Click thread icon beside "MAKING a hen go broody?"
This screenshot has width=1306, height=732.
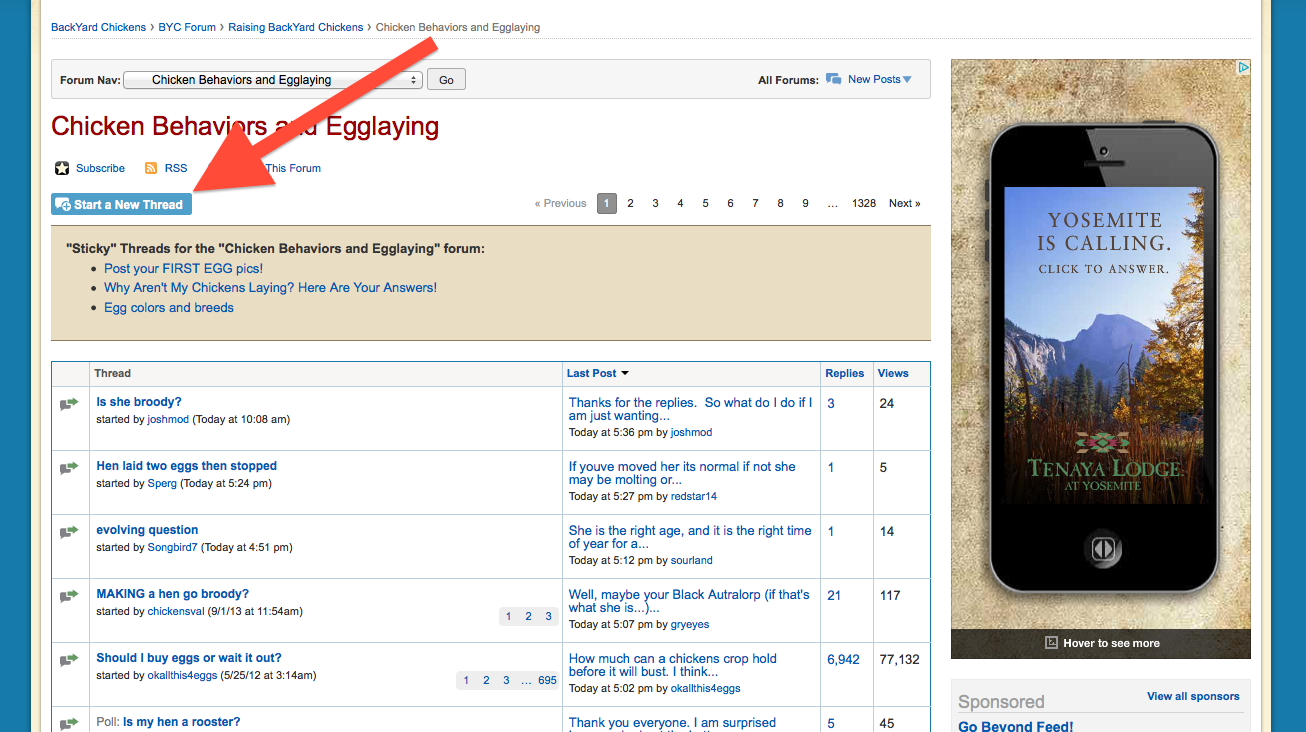69,596
